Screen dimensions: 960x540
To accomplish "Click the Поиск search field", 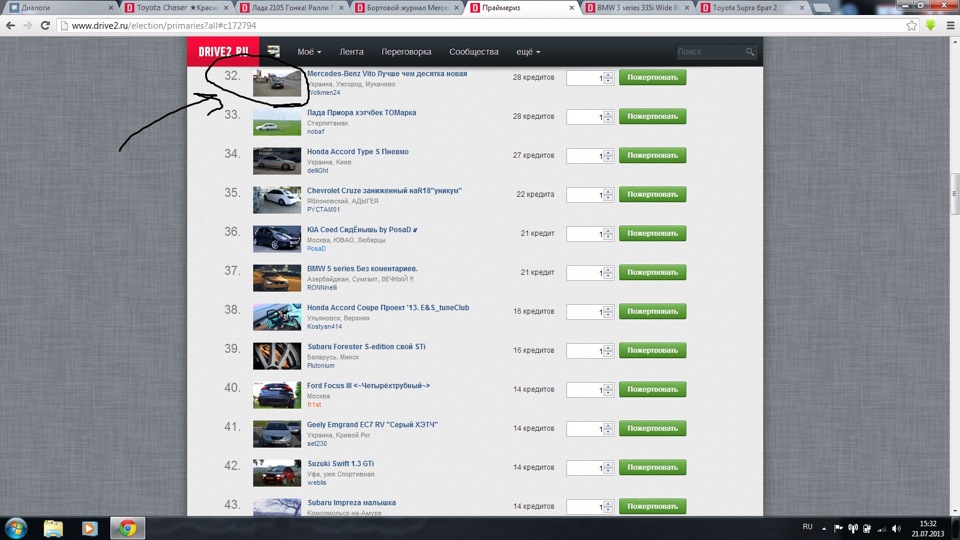I will tap(710, 52).
